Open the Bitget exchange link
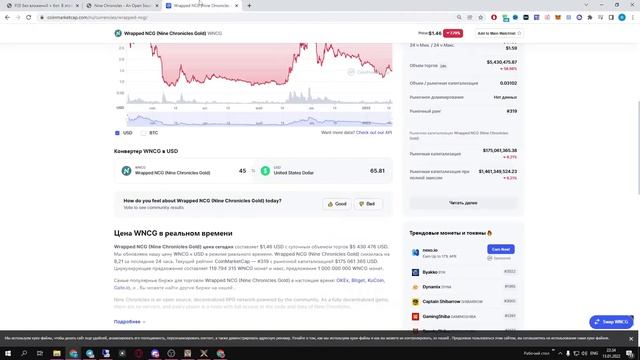This screenshot has height=360, width=640. pos(358,280)
